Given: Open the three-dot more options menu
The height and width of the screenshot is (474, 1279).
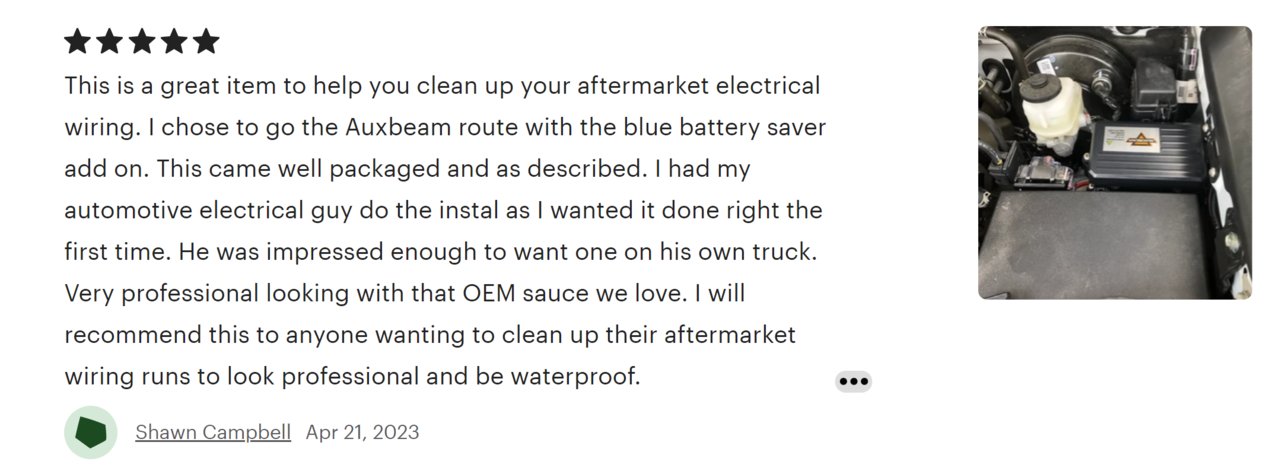Looking at the screenshot, I should 853,381.
